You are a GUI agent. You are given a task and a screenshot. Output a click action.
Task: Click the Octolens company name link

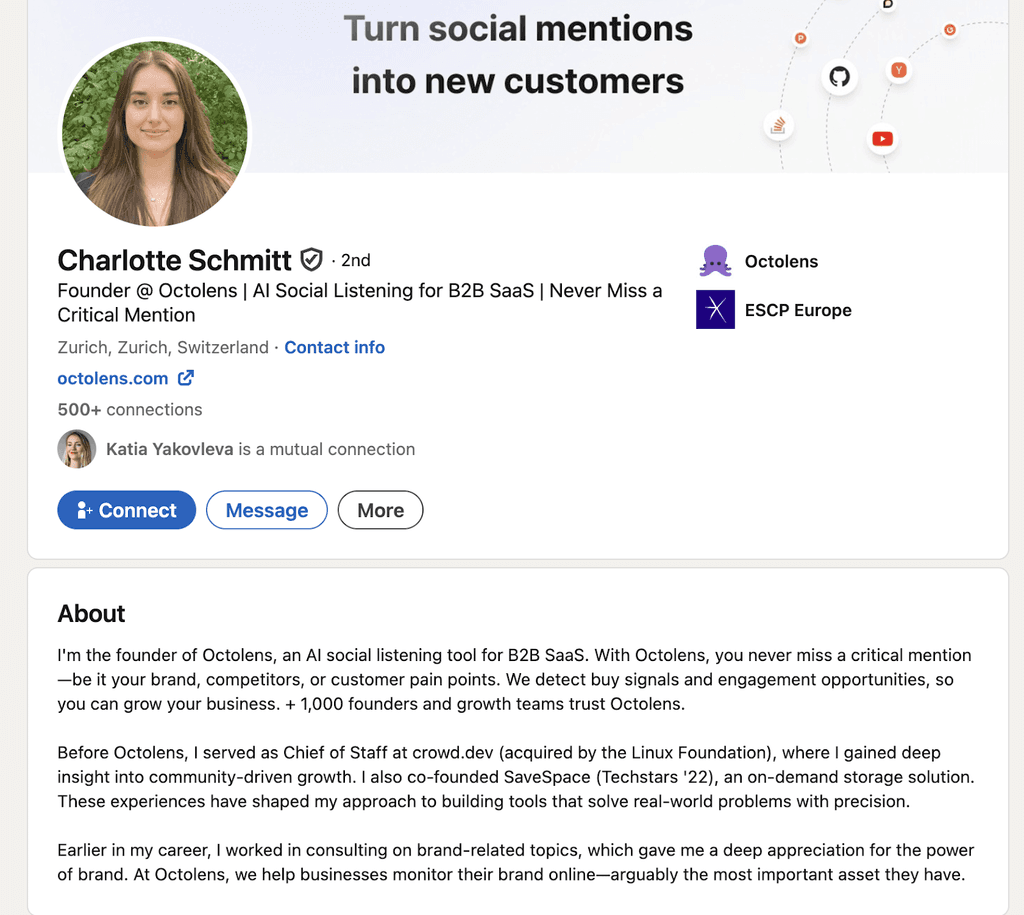pos(781,261)
